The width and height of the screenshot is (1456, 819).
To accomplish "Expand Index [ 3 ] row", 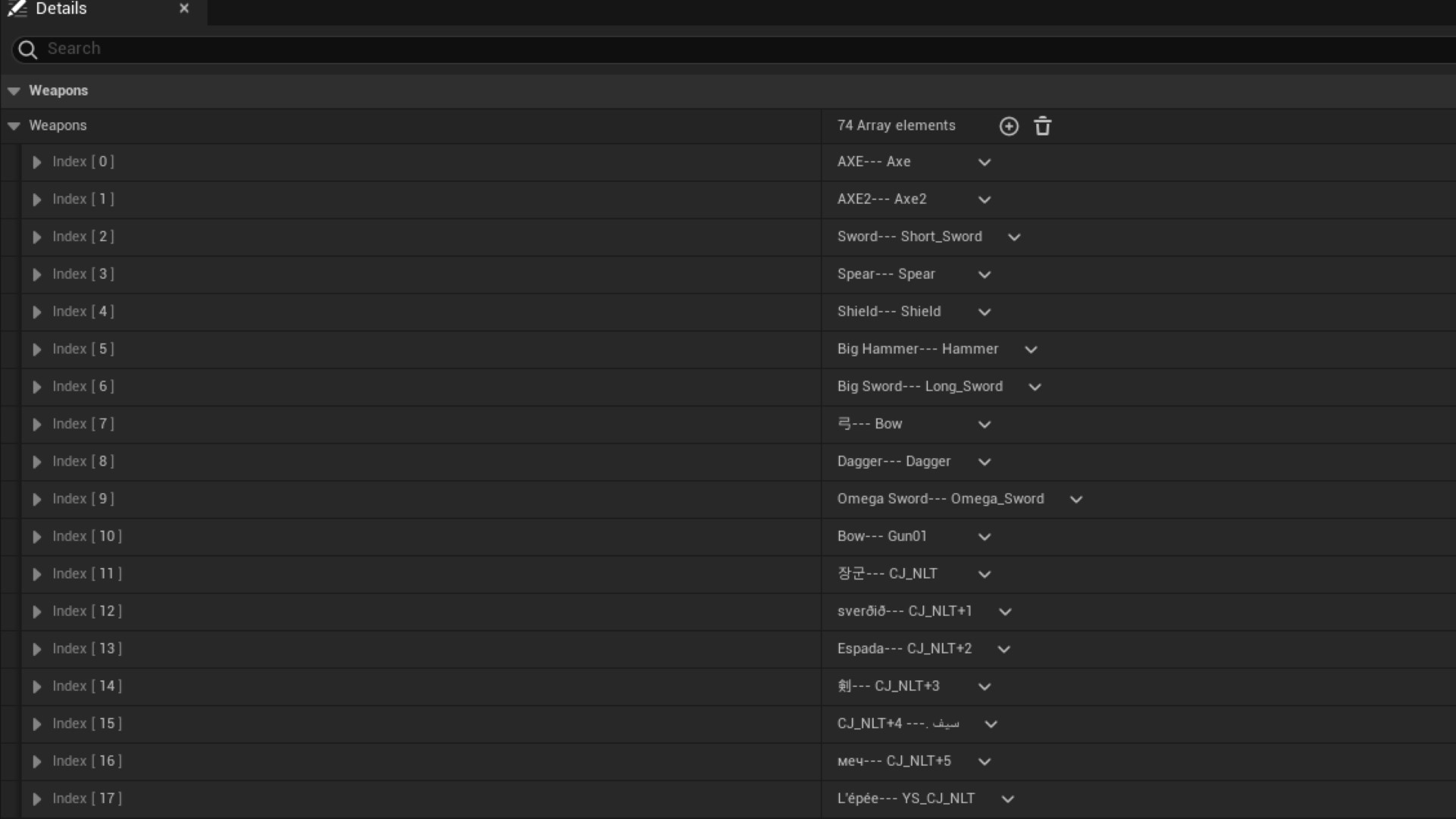I will coord(36,275).
